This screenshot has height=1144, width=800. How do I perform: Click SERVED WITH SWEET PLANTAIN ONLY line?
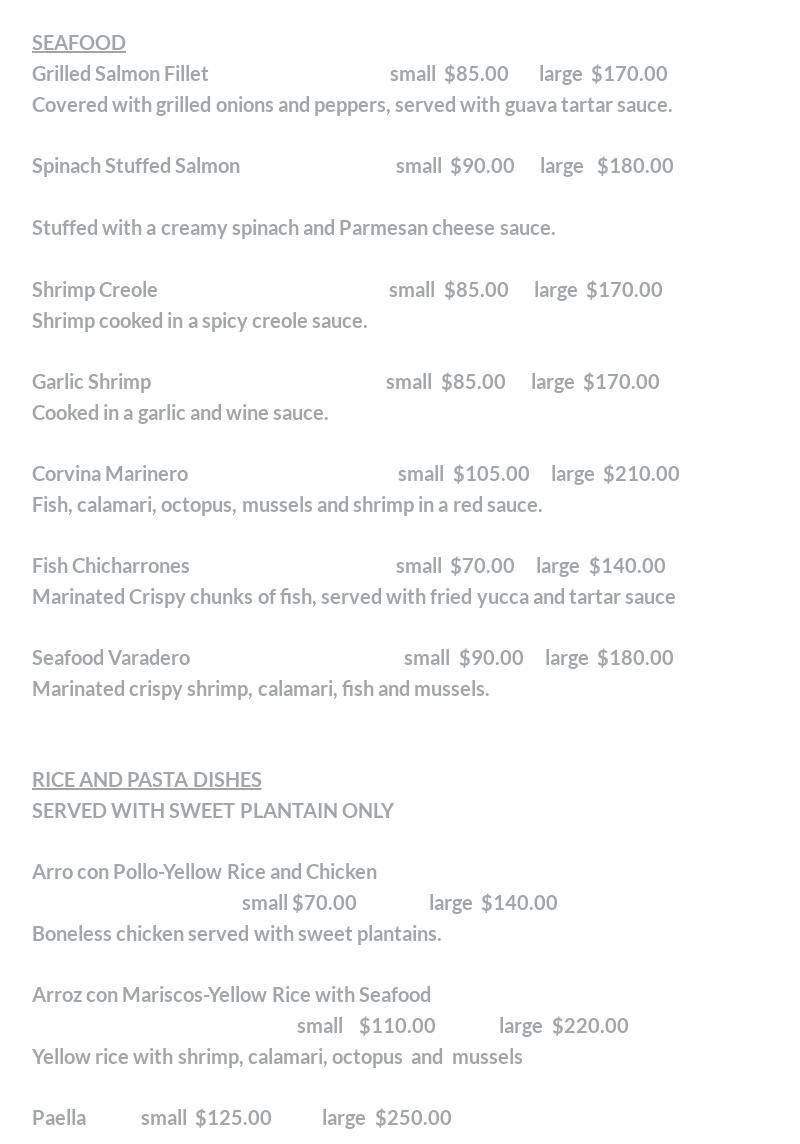tap(213, 810)
